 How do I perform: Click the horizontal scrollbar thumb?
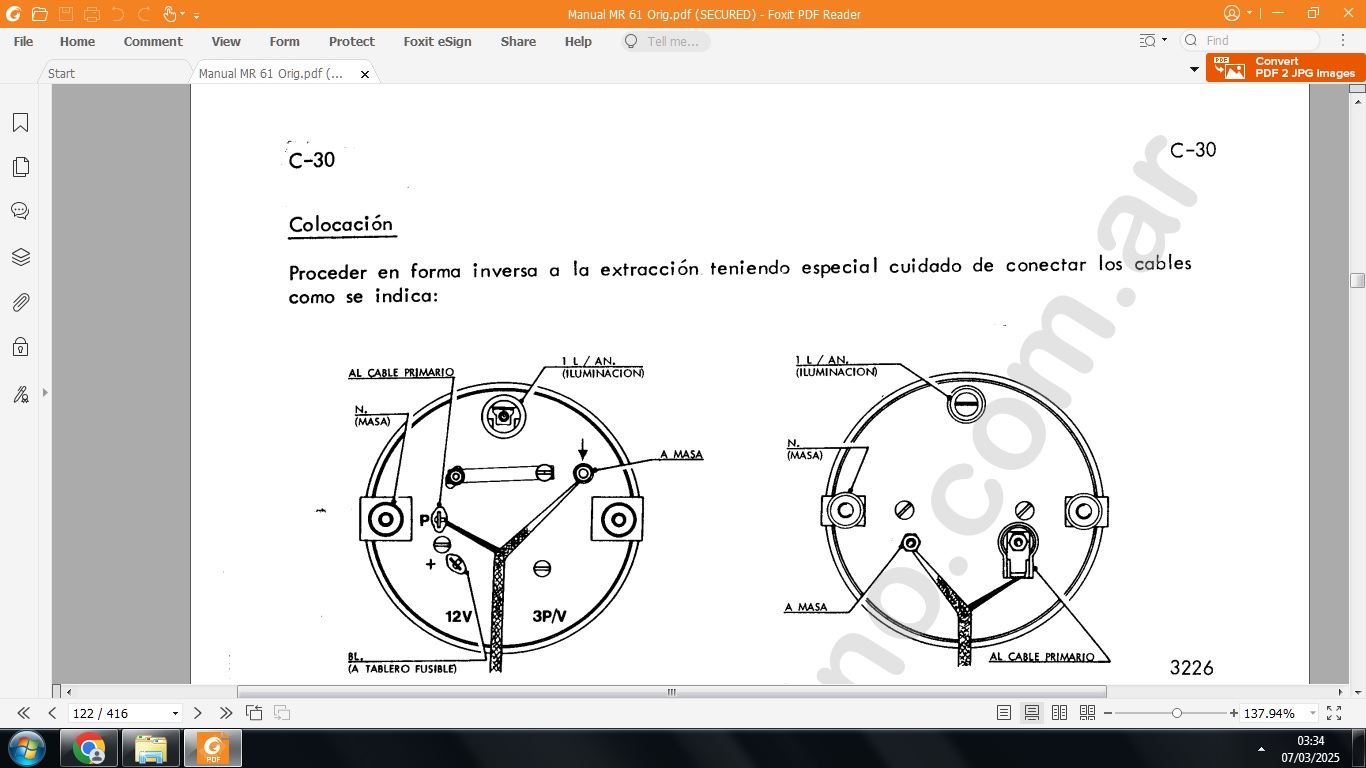[672, 692]
